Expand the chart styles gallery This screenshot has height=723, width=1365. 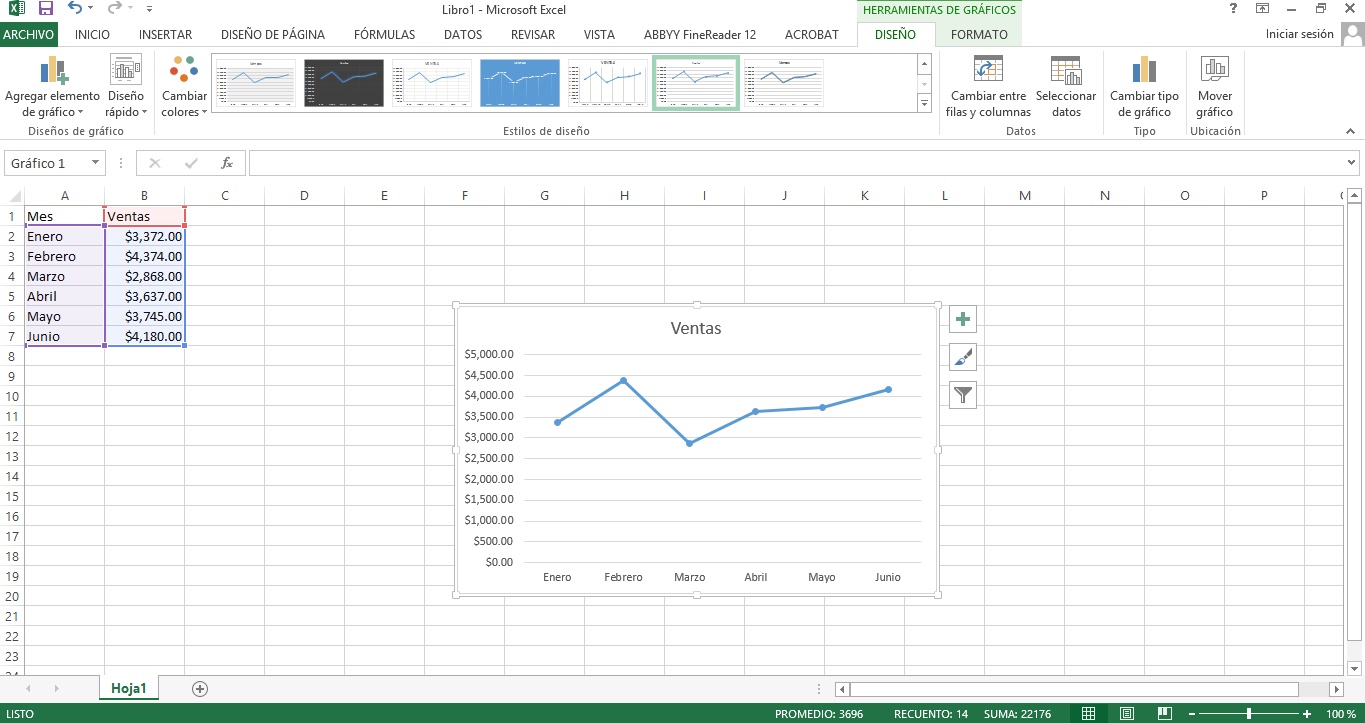(x=924, y=104)
